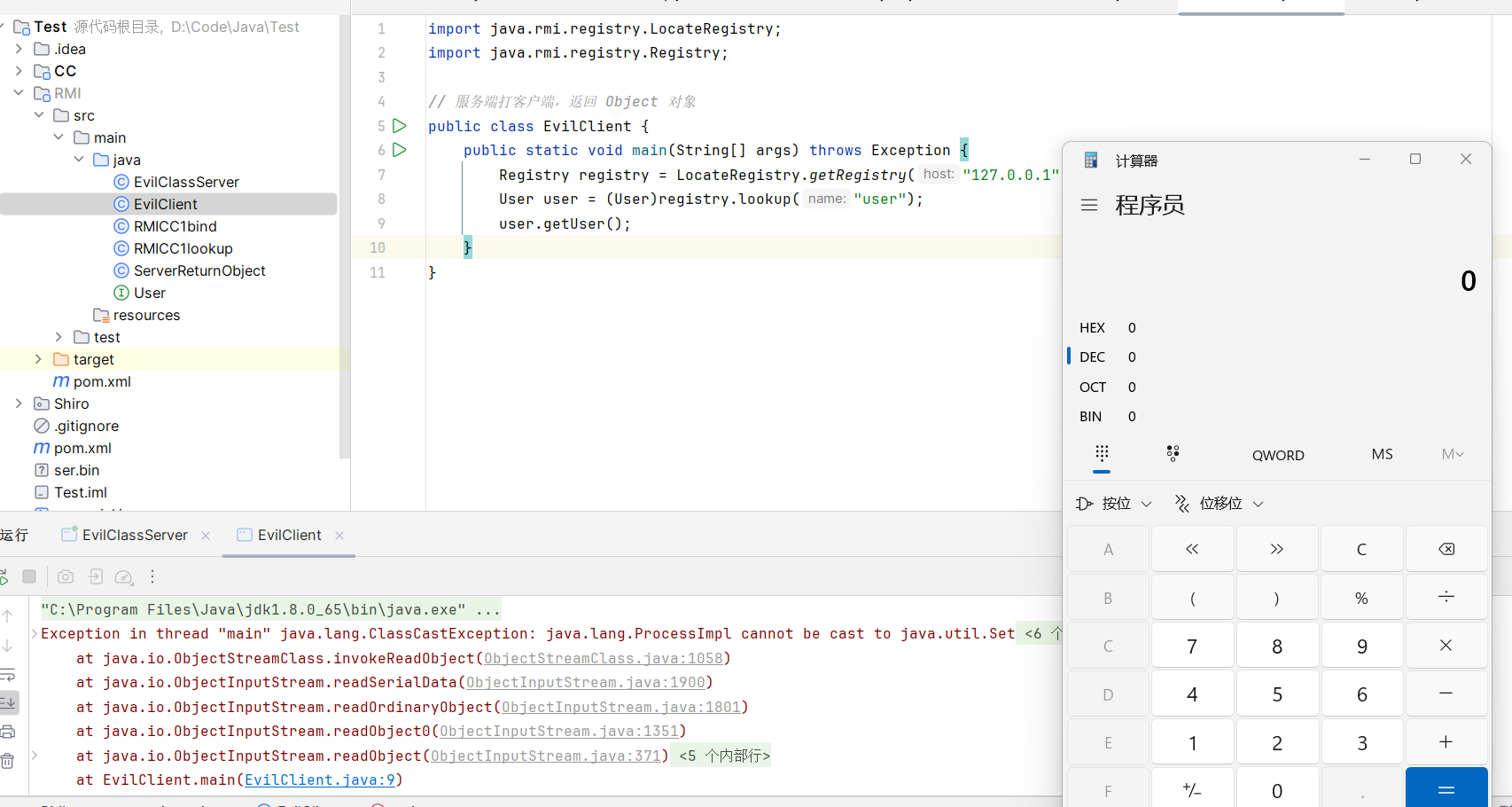Toggle scroll-to-end icon in console sidebar
The height and width of the screenshot is (807, 1512).
pyautogui.click(x=8, y=702)
